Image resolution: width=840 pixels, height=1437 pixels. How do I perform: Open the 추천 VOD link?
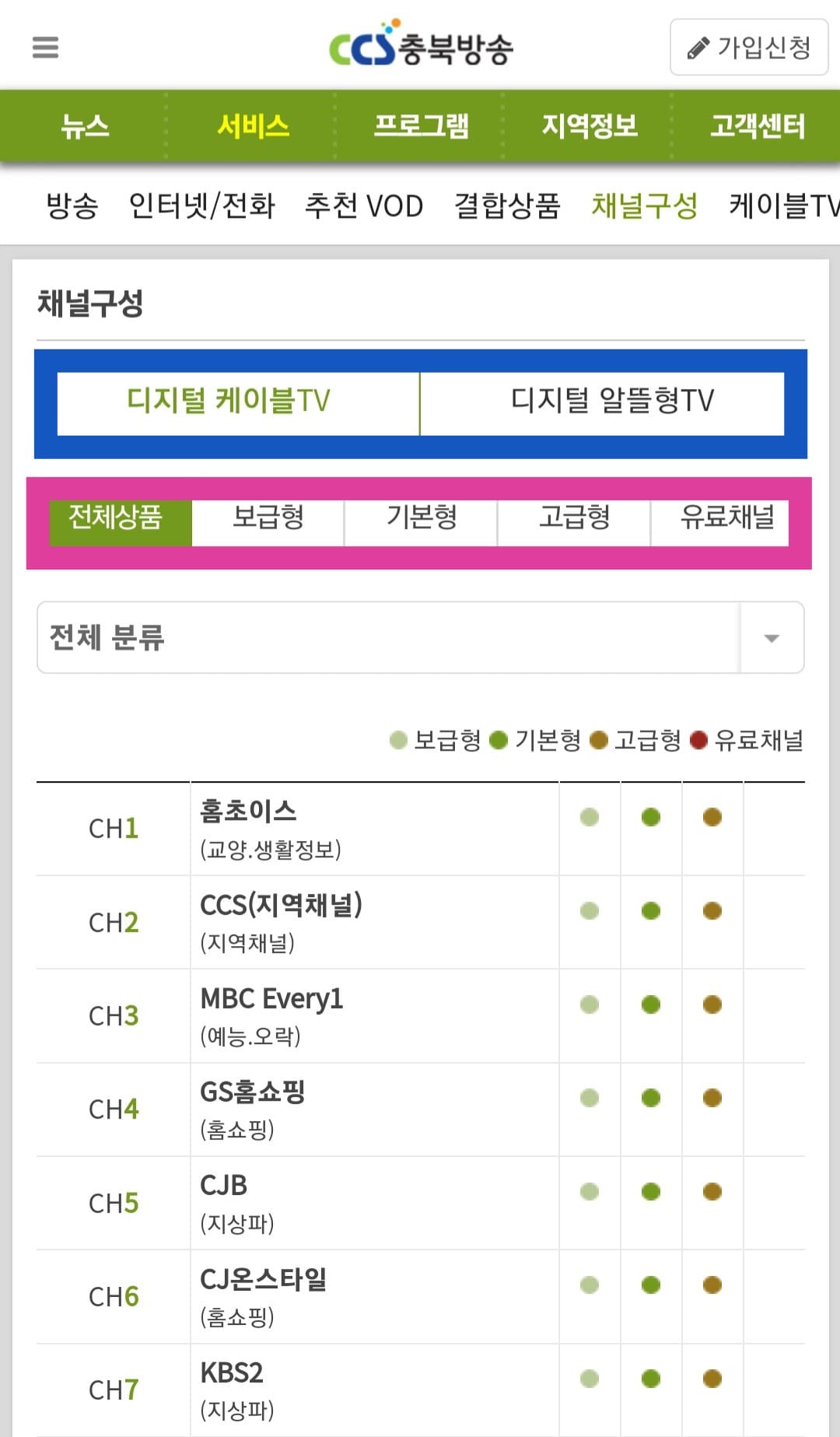(364, 206)
